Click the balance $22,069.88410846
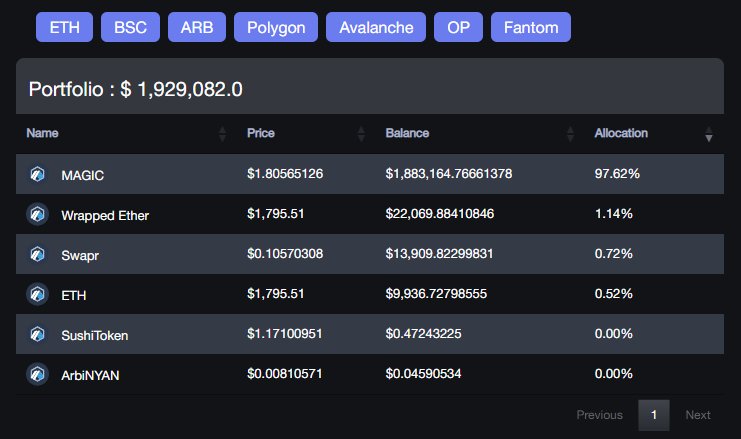The width and height of the screenshot is (741, 439). [440, 214]
